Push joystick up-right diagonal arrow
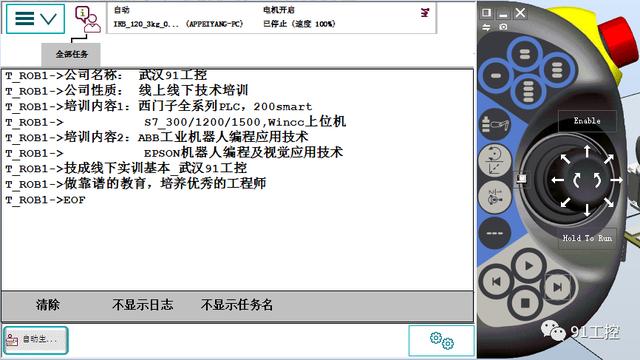Viewport: 640px width, 360px height. tap(609, 159)
